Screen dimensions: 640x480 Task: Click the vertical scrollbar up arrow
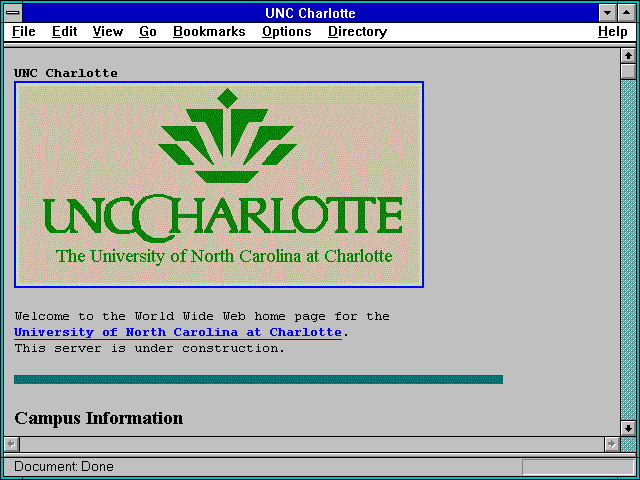click(628, 56)
